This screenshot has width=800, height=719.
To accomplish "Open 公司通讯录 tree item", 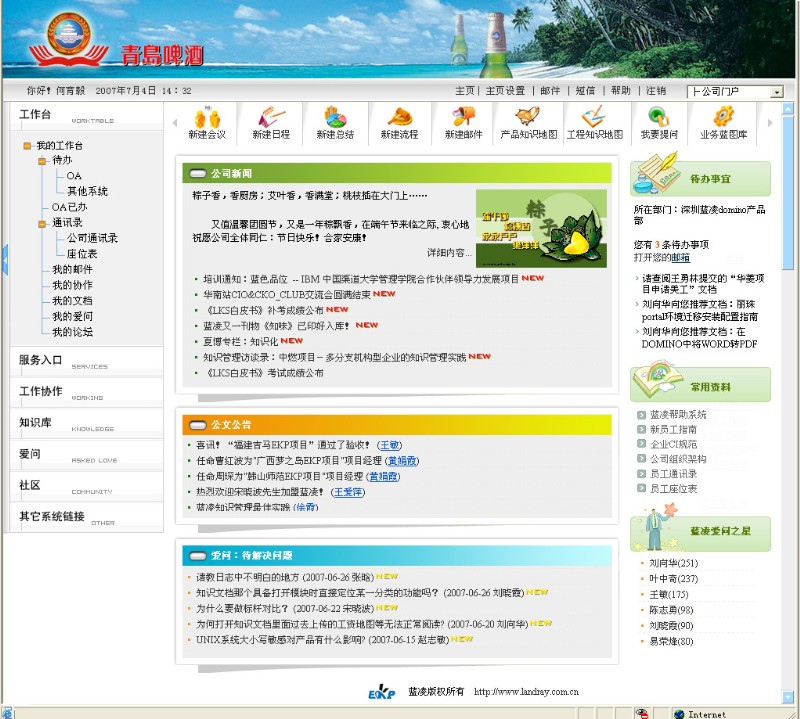I will [x=92, y=238].
